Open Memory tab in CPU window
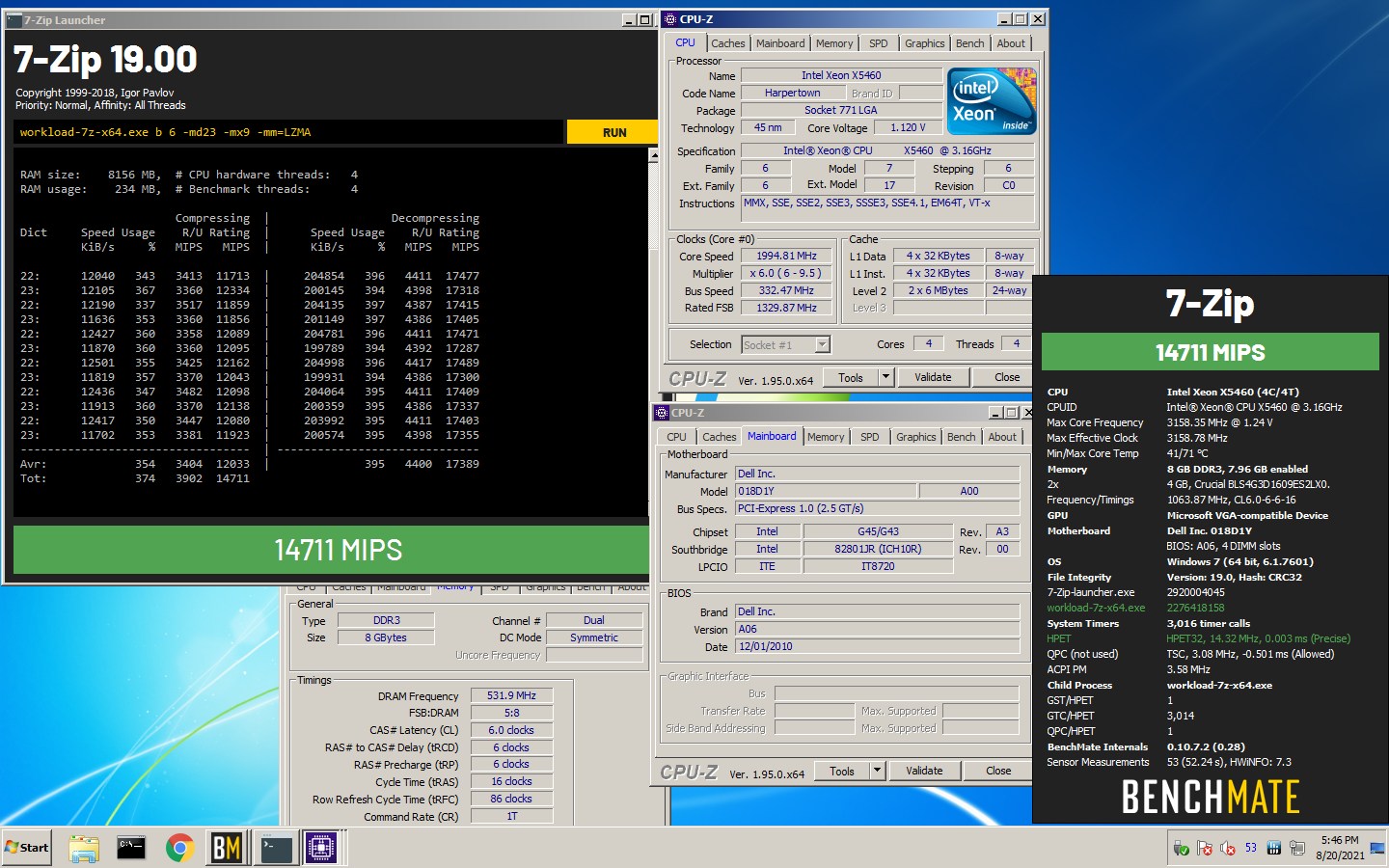 834,43
